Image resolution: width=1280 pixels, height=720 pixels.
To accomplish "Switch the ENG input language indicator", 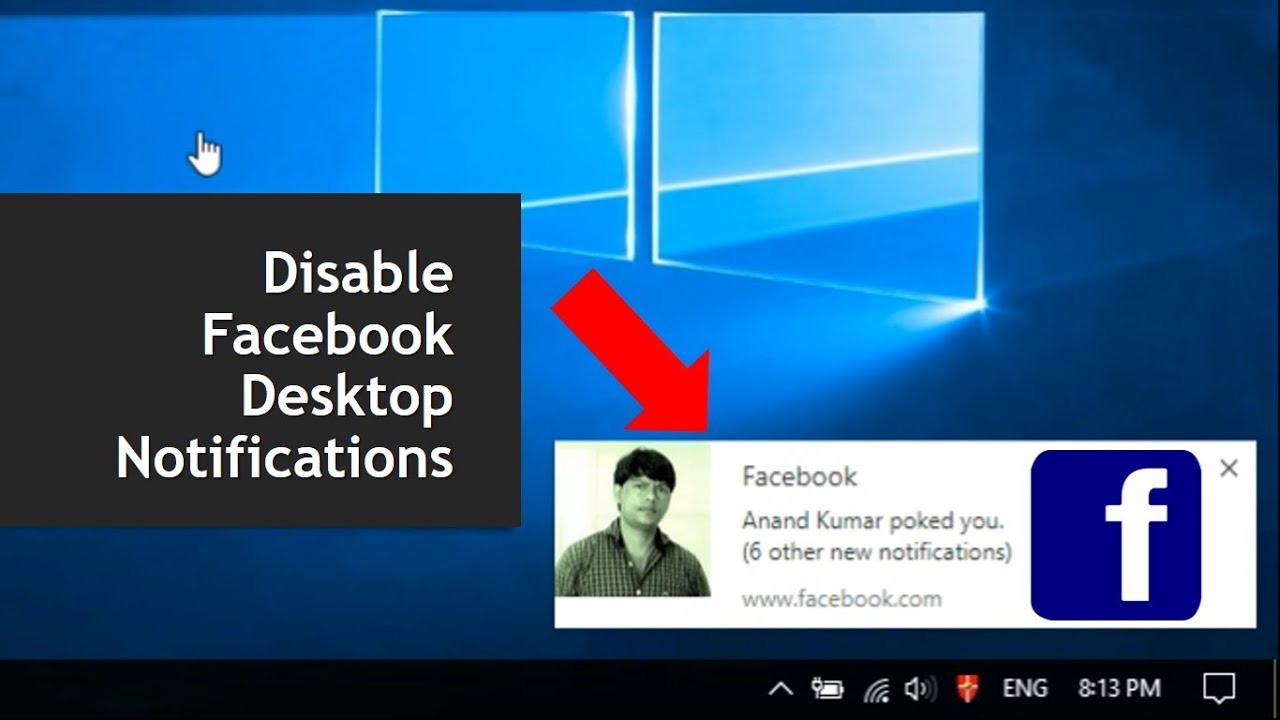I will click(1025, 689).
